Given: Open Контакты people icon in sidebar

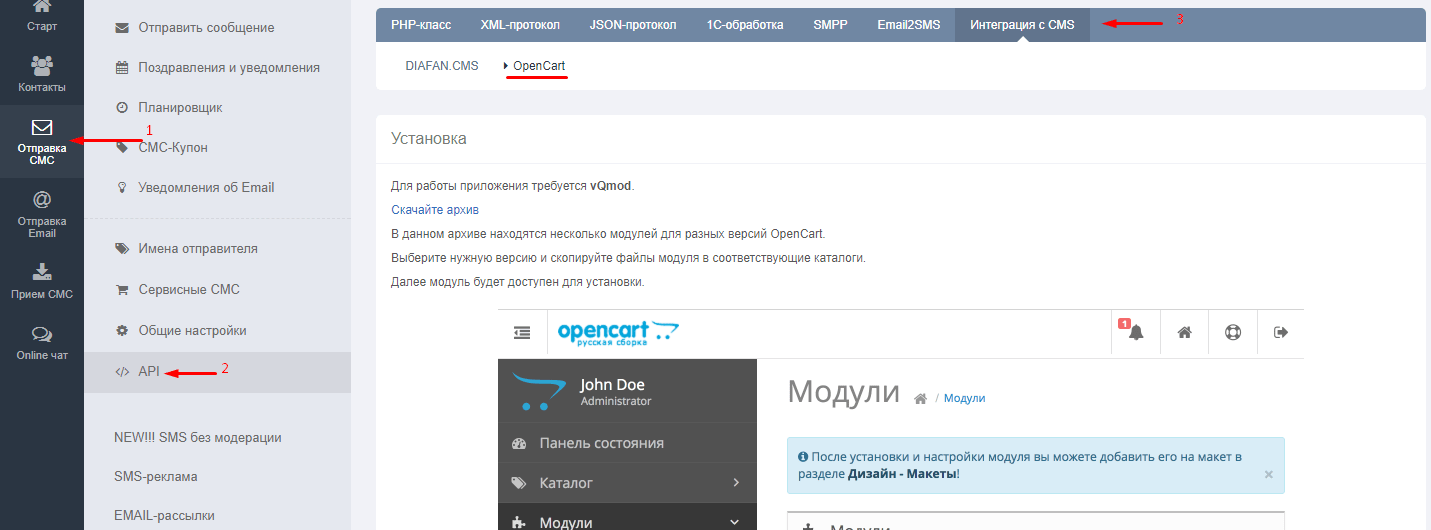Looking at the screenshot, I should (42, 66).
